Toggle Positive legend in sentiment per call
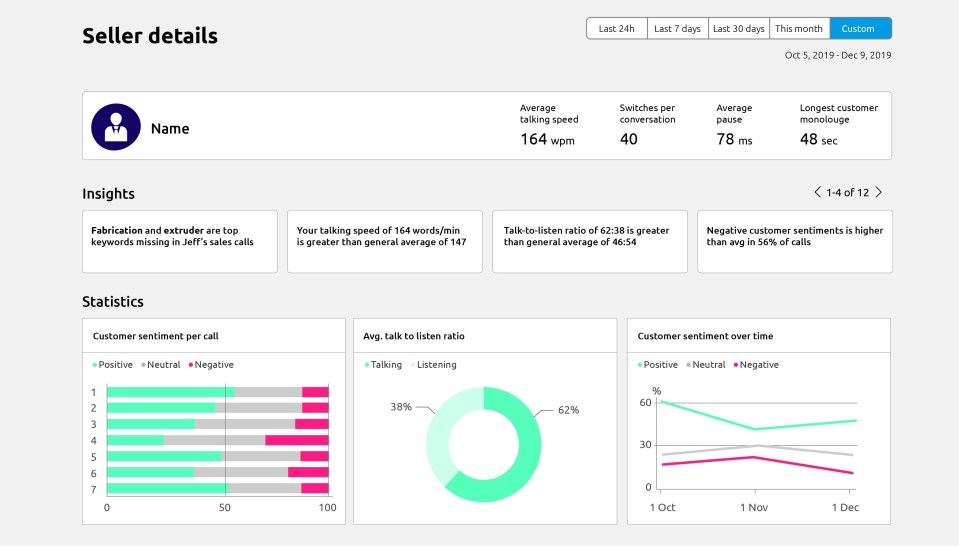 pyautogui.click(x=113, y=365)
